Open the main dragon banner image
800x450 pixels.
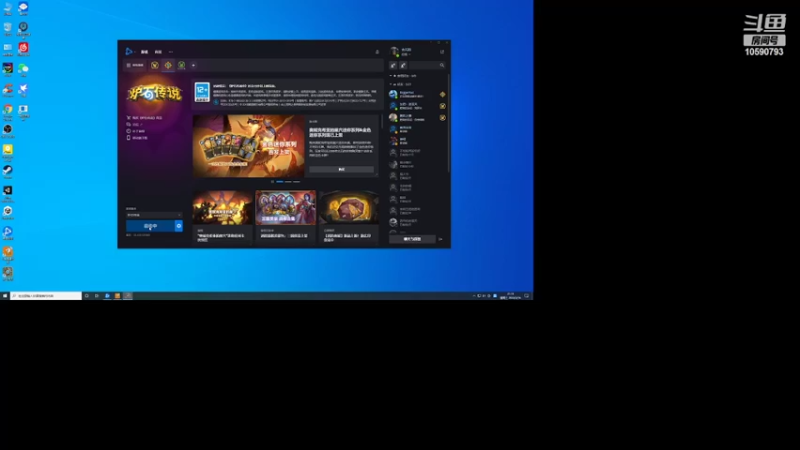click(248, 146)
